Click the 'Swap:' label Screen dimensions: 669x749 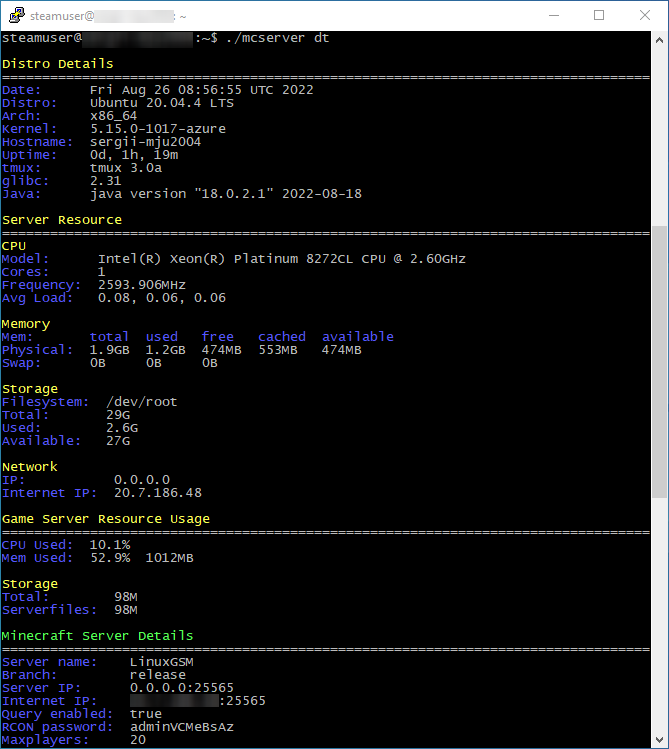(x=21, y=363)
